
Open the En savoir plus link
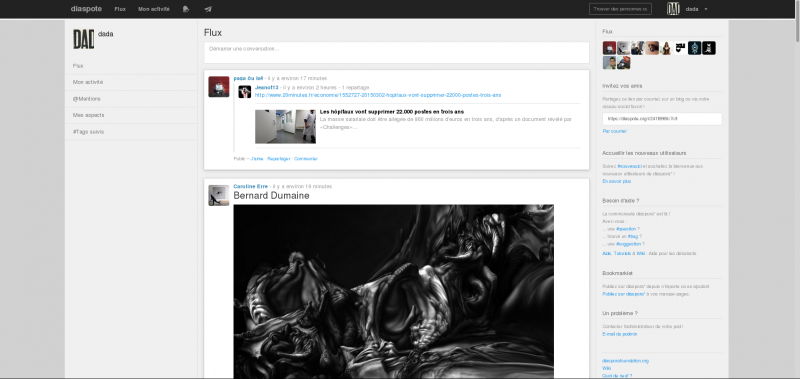[616, 181]
